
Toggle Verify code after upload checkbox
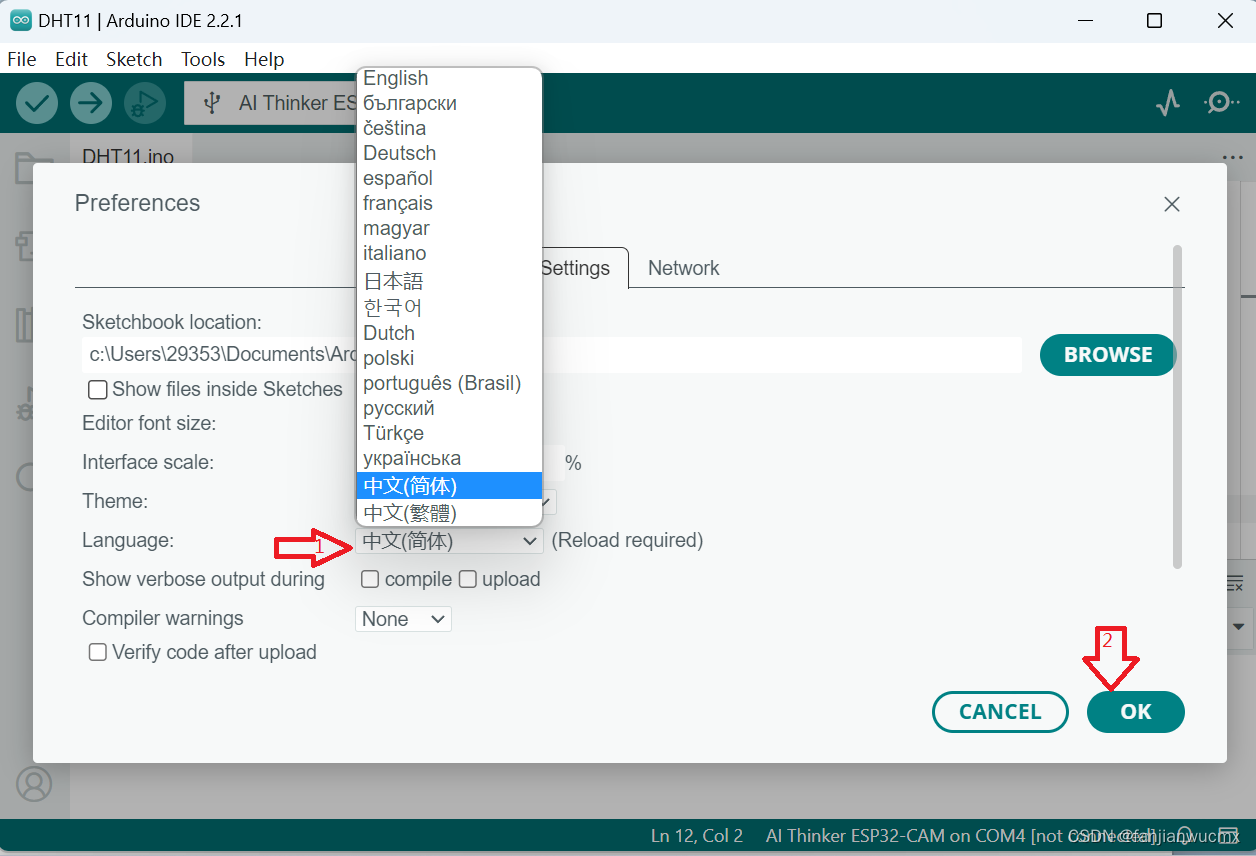click(98, 652)
